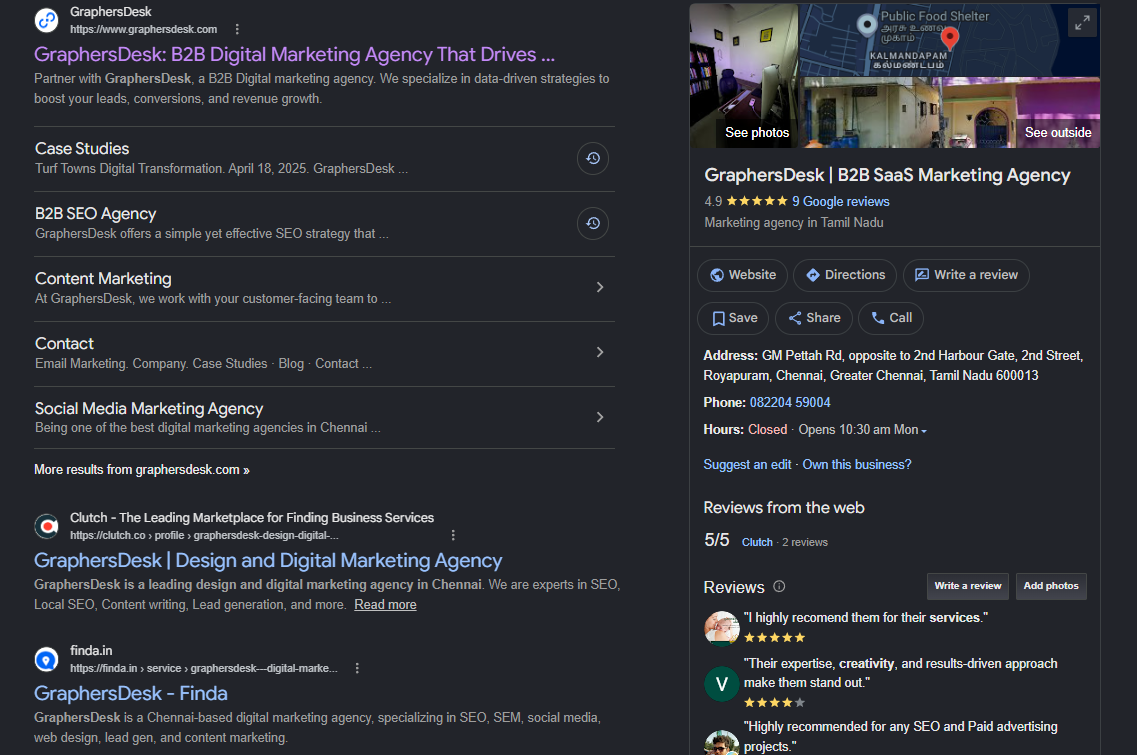Open the Content Marketing sitelink
This screenshot has height=755, width=1137.
(x=103, y=279)
